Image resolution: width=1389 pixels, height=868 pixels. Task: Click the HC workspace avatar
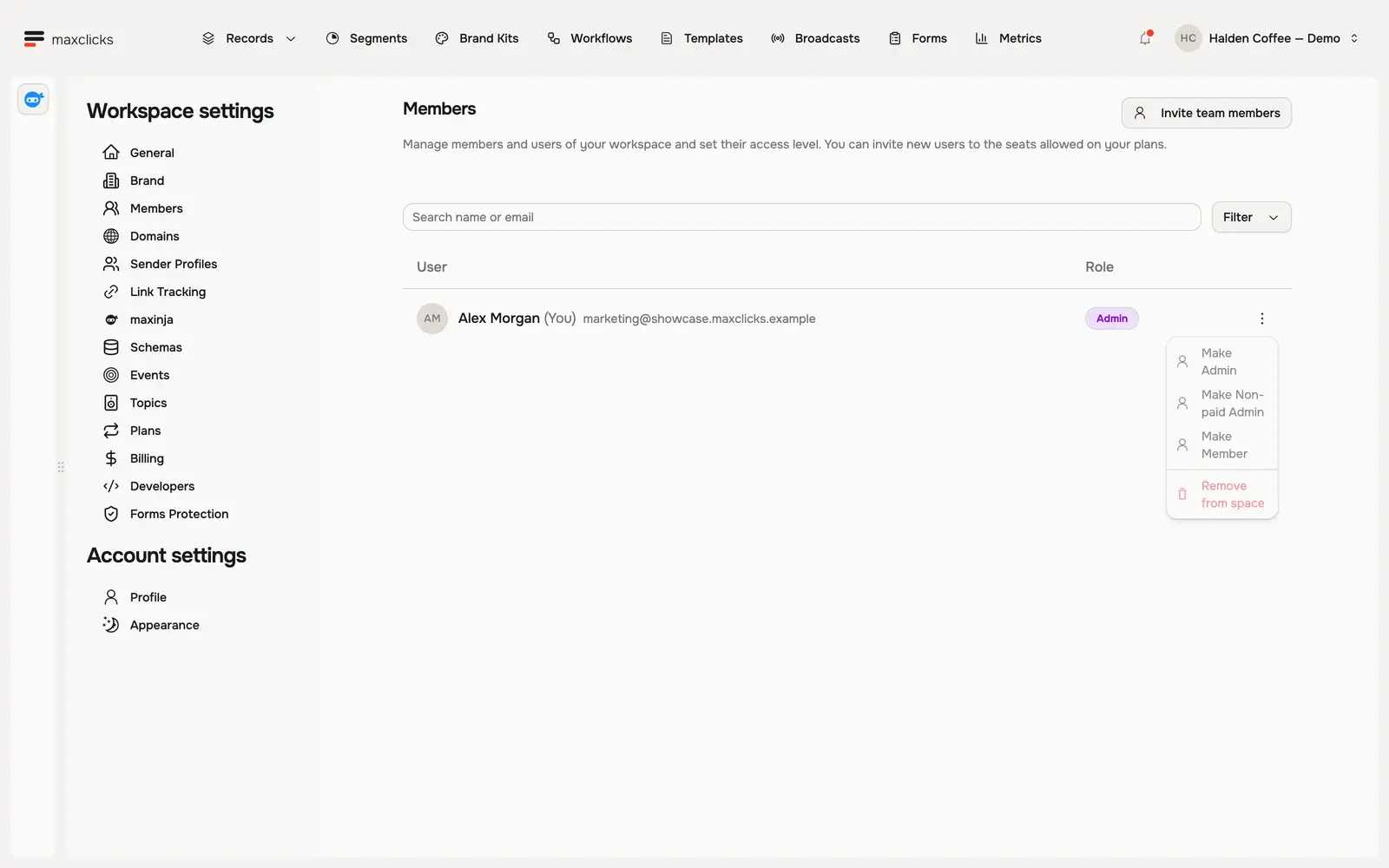pos(1188,38)
